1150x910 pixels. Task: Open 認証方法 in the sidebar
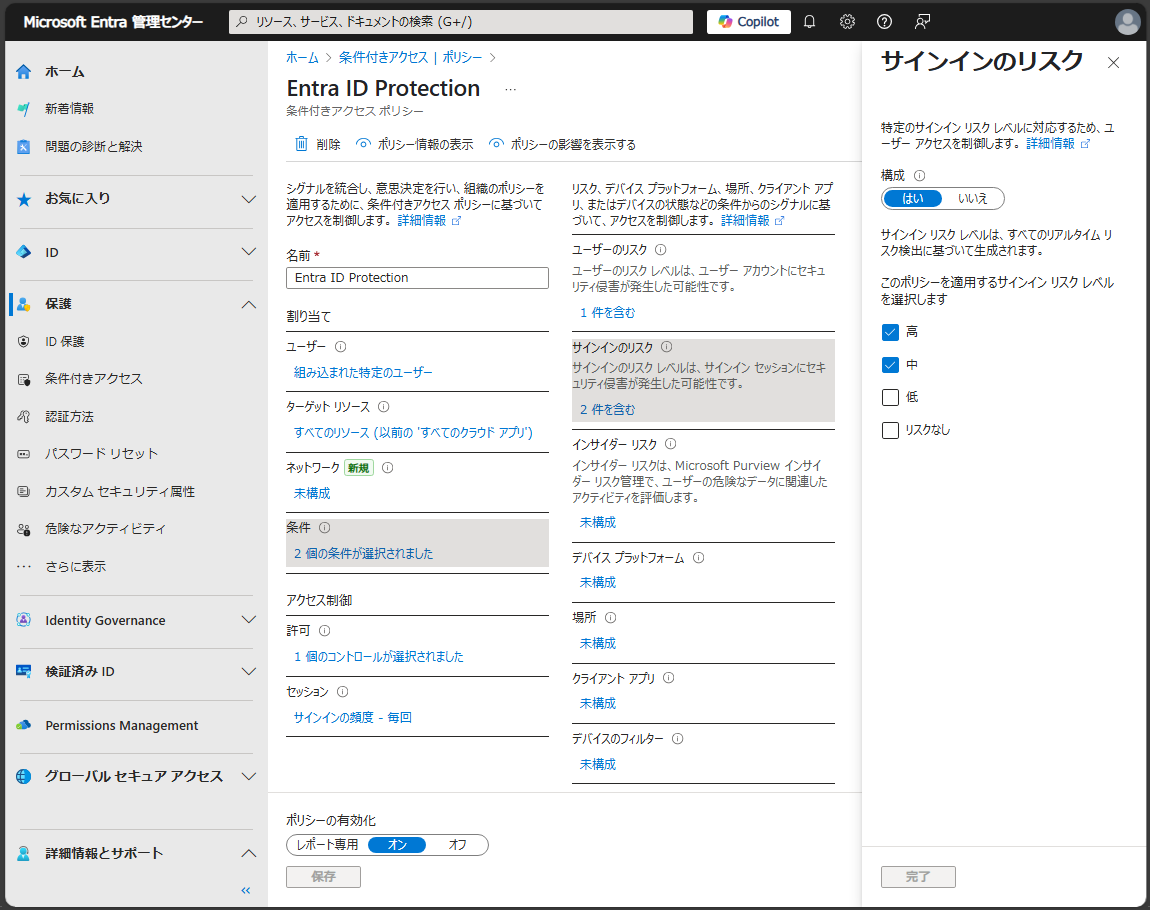pos(70,417)
